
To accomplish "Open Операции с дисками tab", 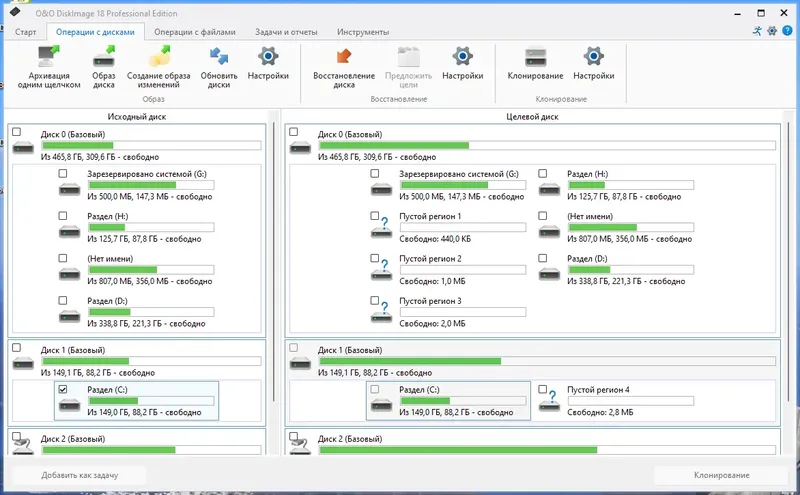I will click(95, 32).
